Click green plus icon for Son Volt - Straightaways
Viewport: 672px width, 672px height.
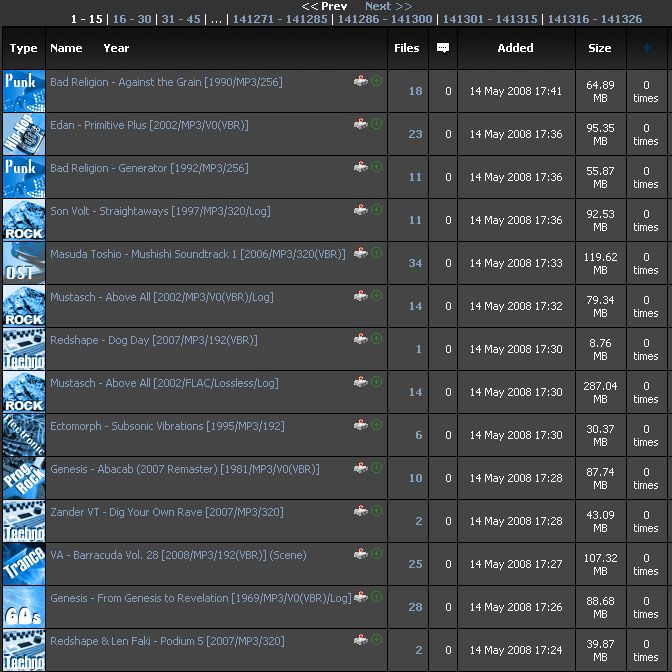pyautogui.click(x=376, y=210)
